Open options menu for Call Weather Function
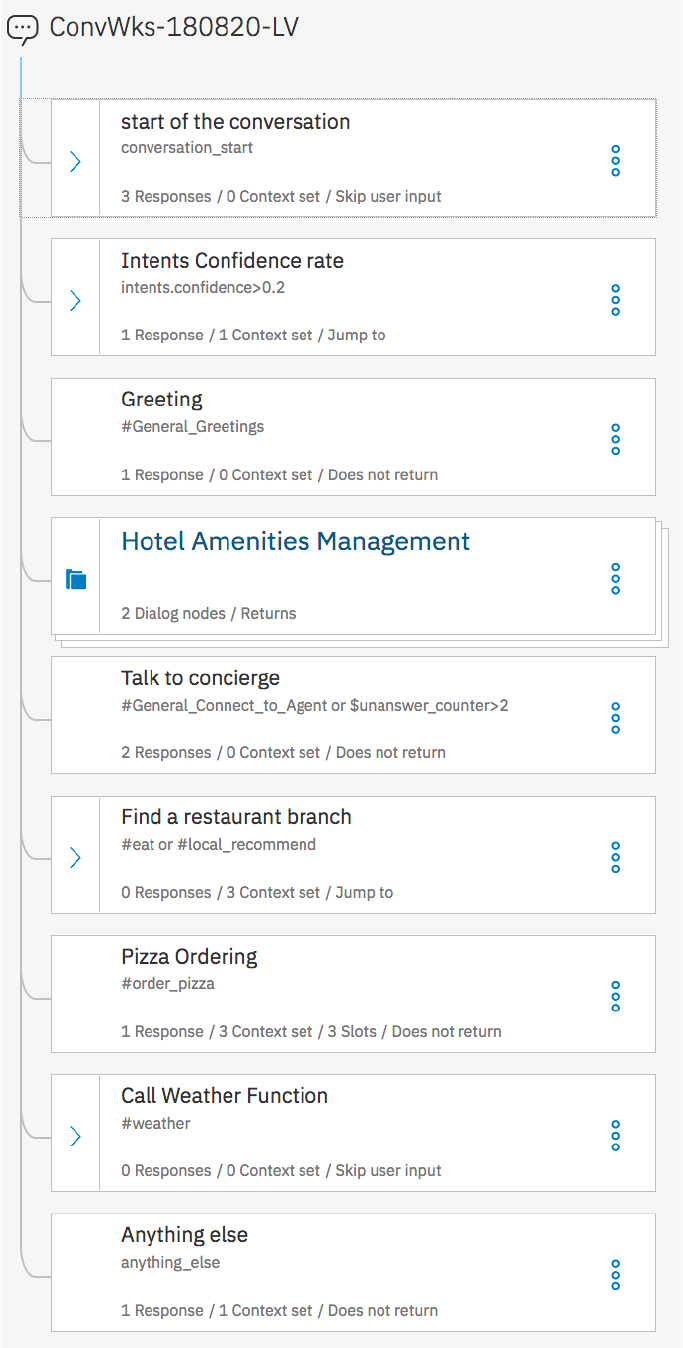Image resolution: width=683 pixels, height=1348 pixels. (x=615, y=1135)
